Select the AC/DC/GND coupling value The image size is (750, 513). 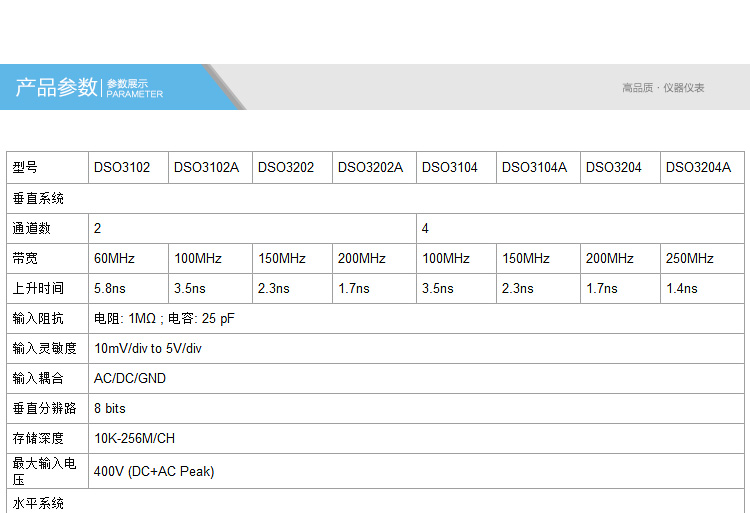(130, 379)
